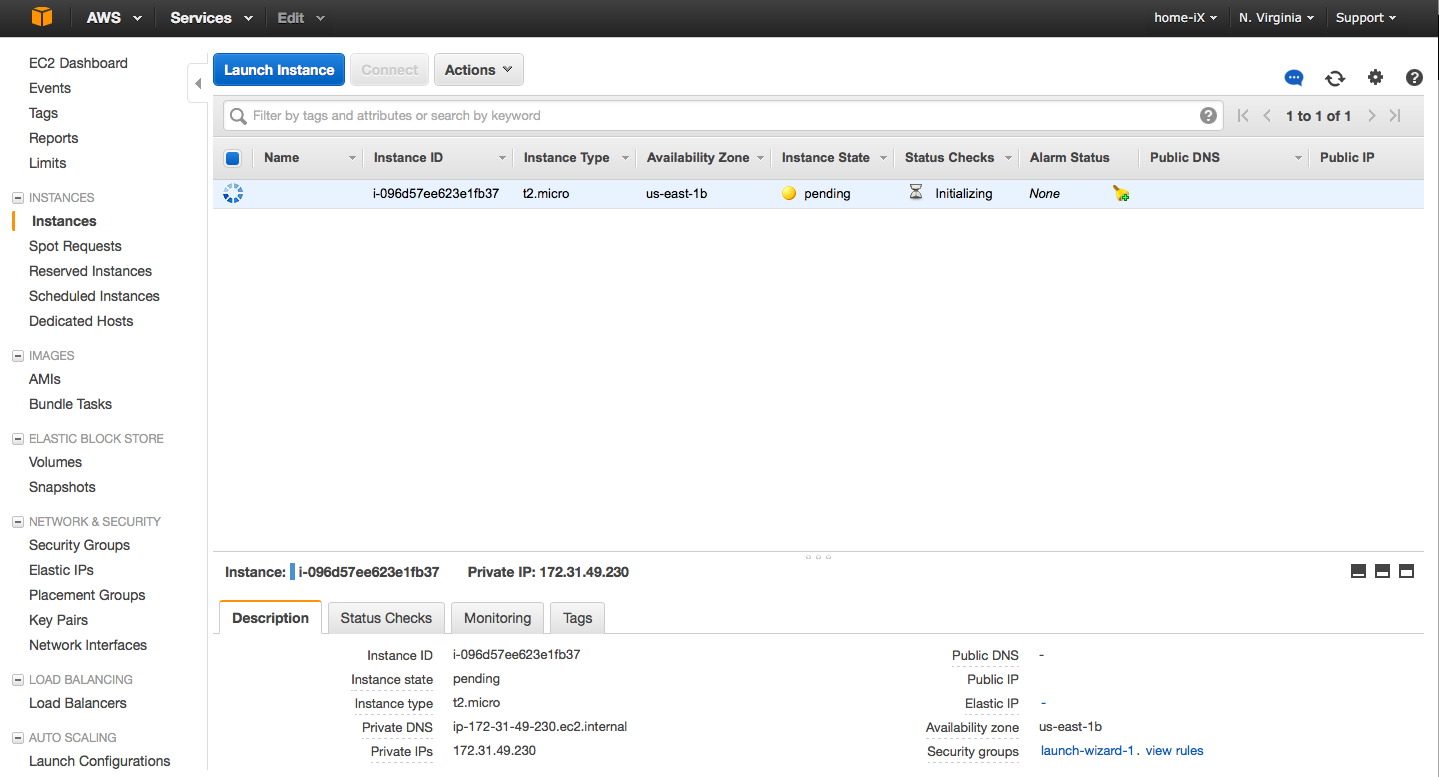Click the orange AWS cube logo

point(41,17)
